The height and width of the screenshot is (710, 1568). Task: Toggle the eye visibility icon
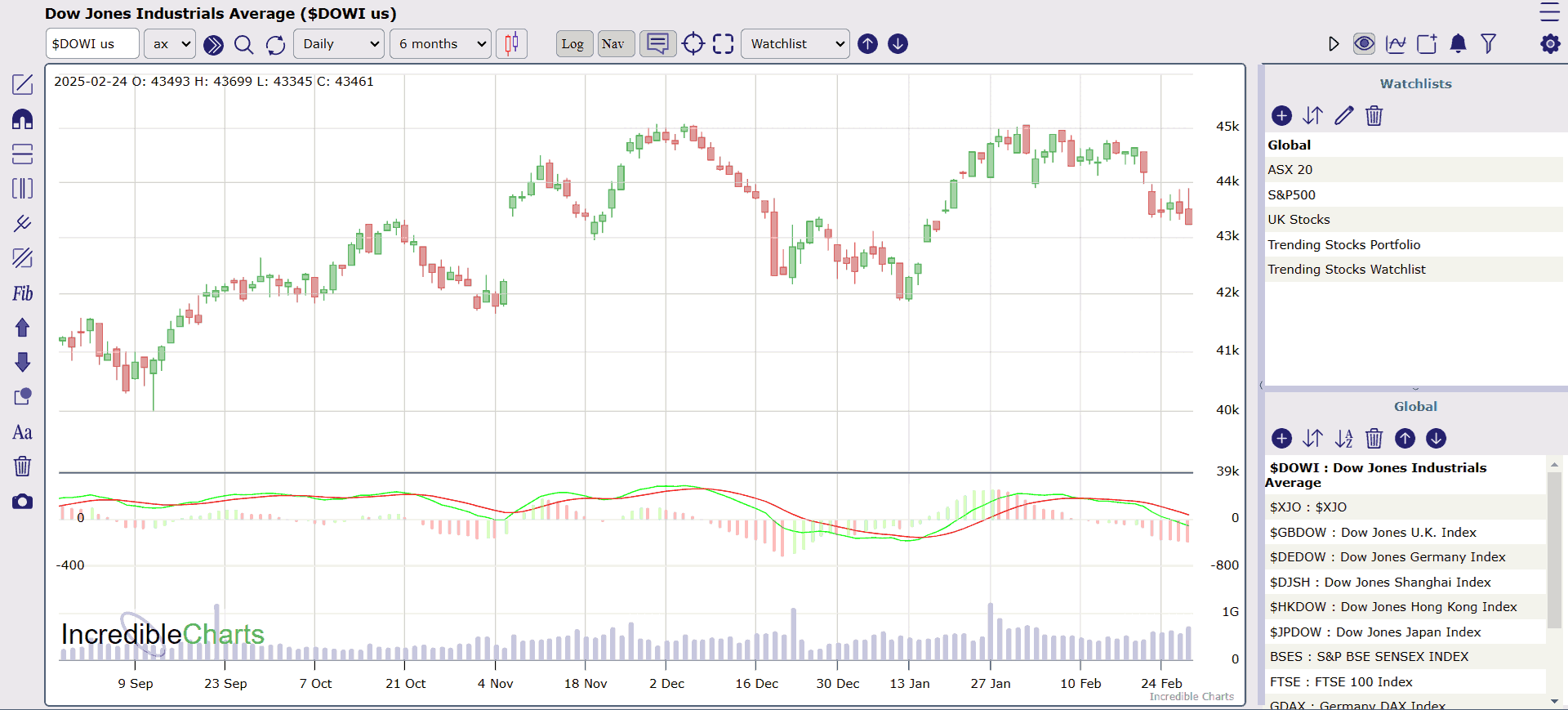(1364, 43)
